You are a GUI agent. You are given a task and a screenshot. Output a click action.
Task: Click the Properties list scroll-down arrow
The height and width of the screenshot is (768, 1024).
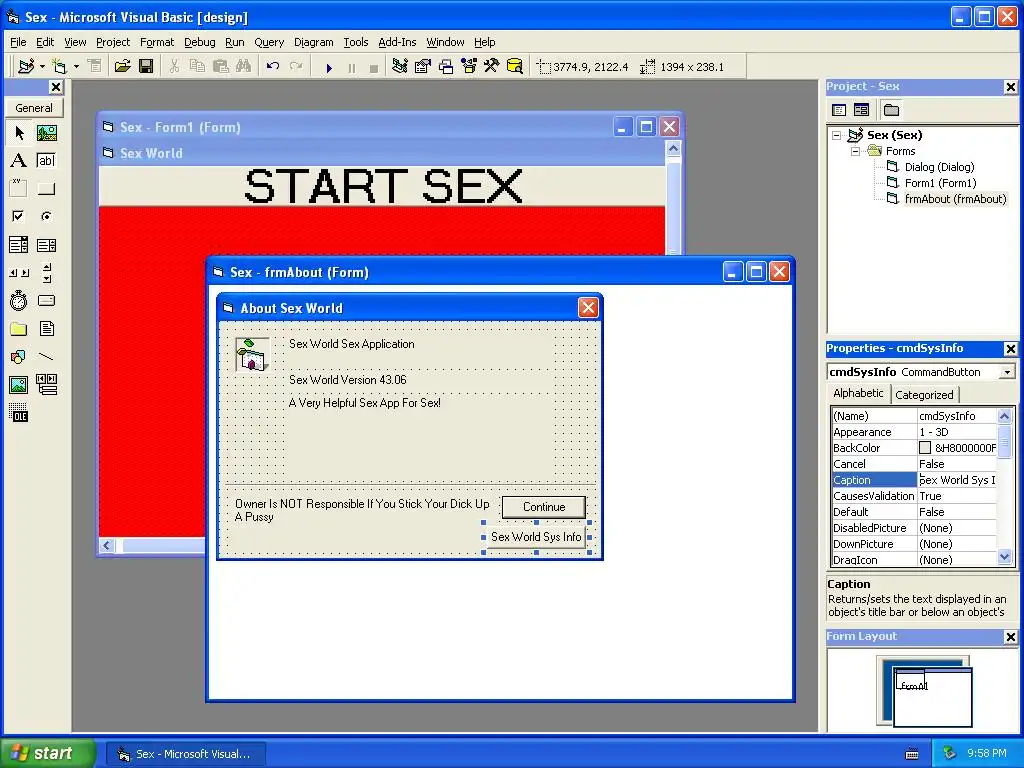click(1004, 557)
